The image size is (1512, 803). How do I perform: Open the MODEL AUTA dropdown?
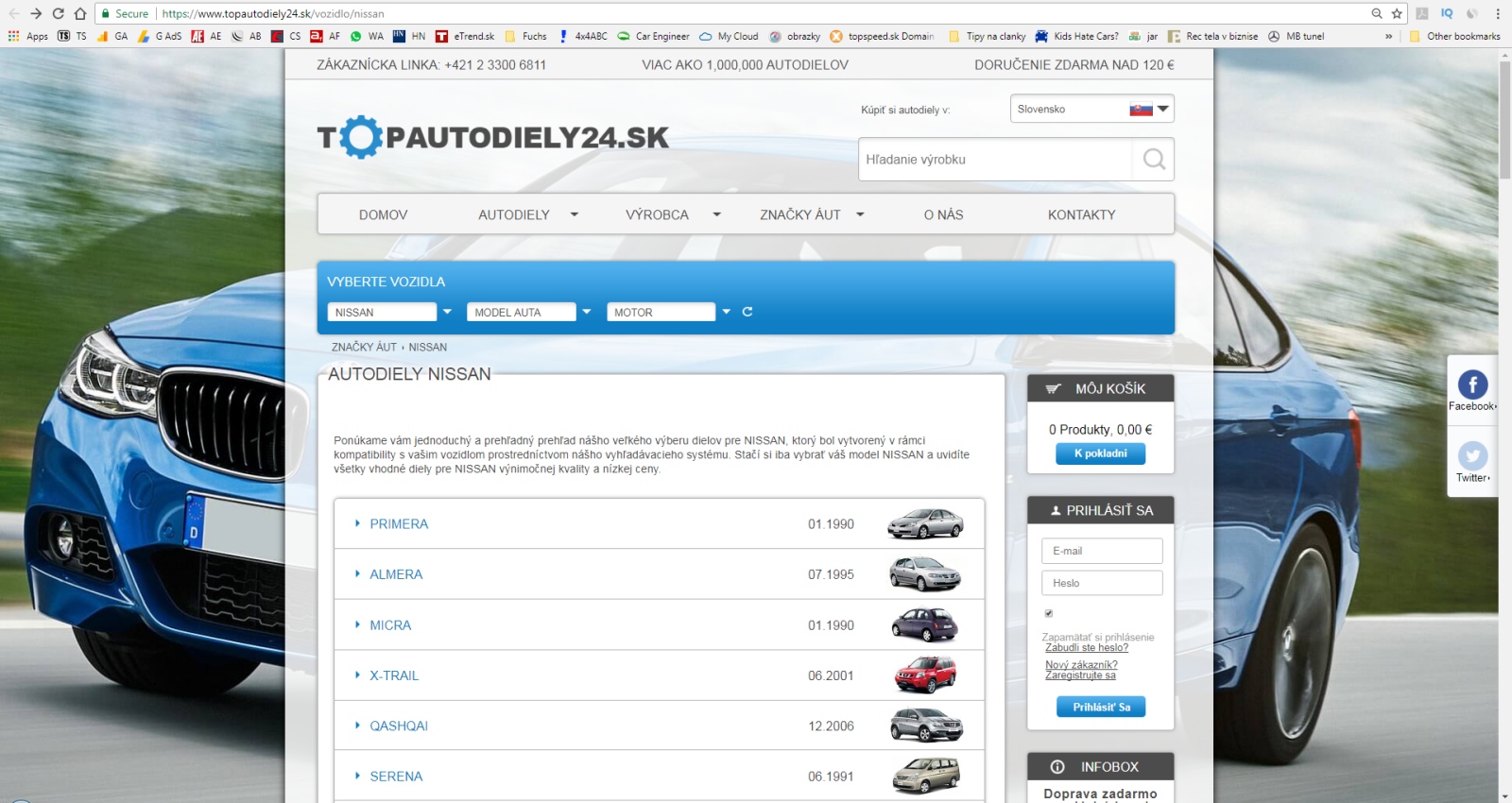[529, 312]
